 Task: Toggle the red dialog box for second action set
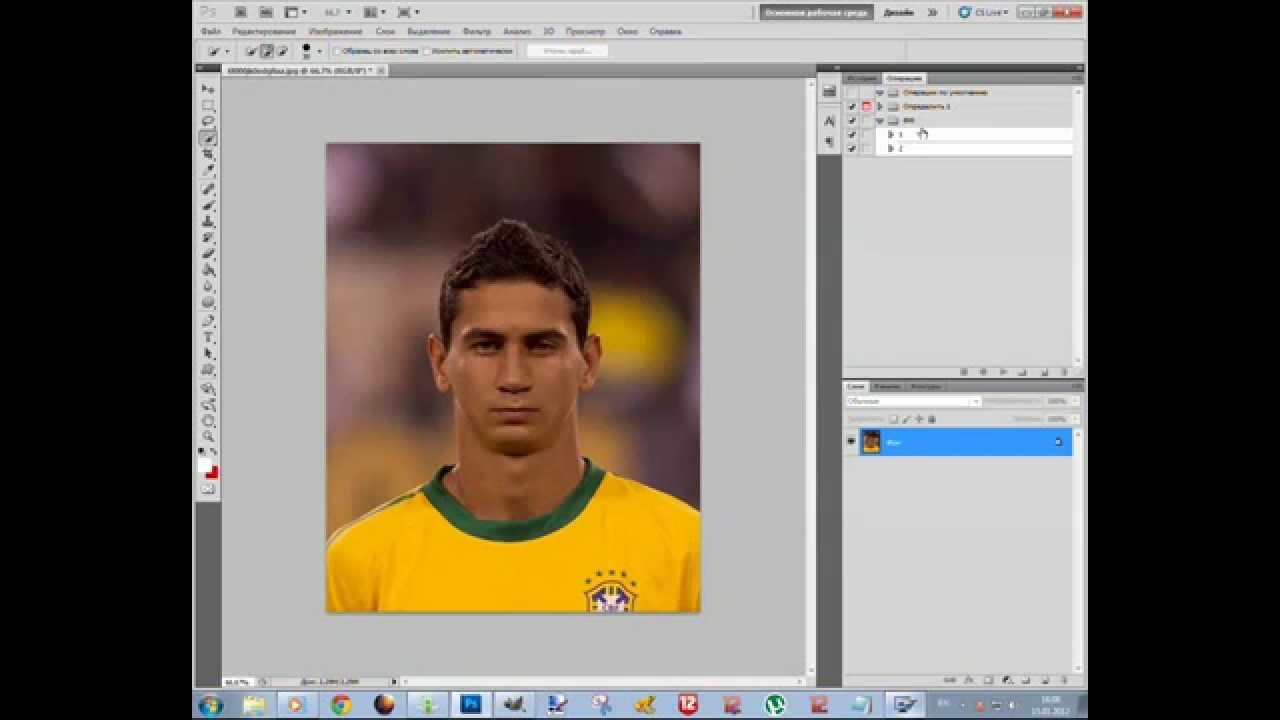(x=866, y=106)
